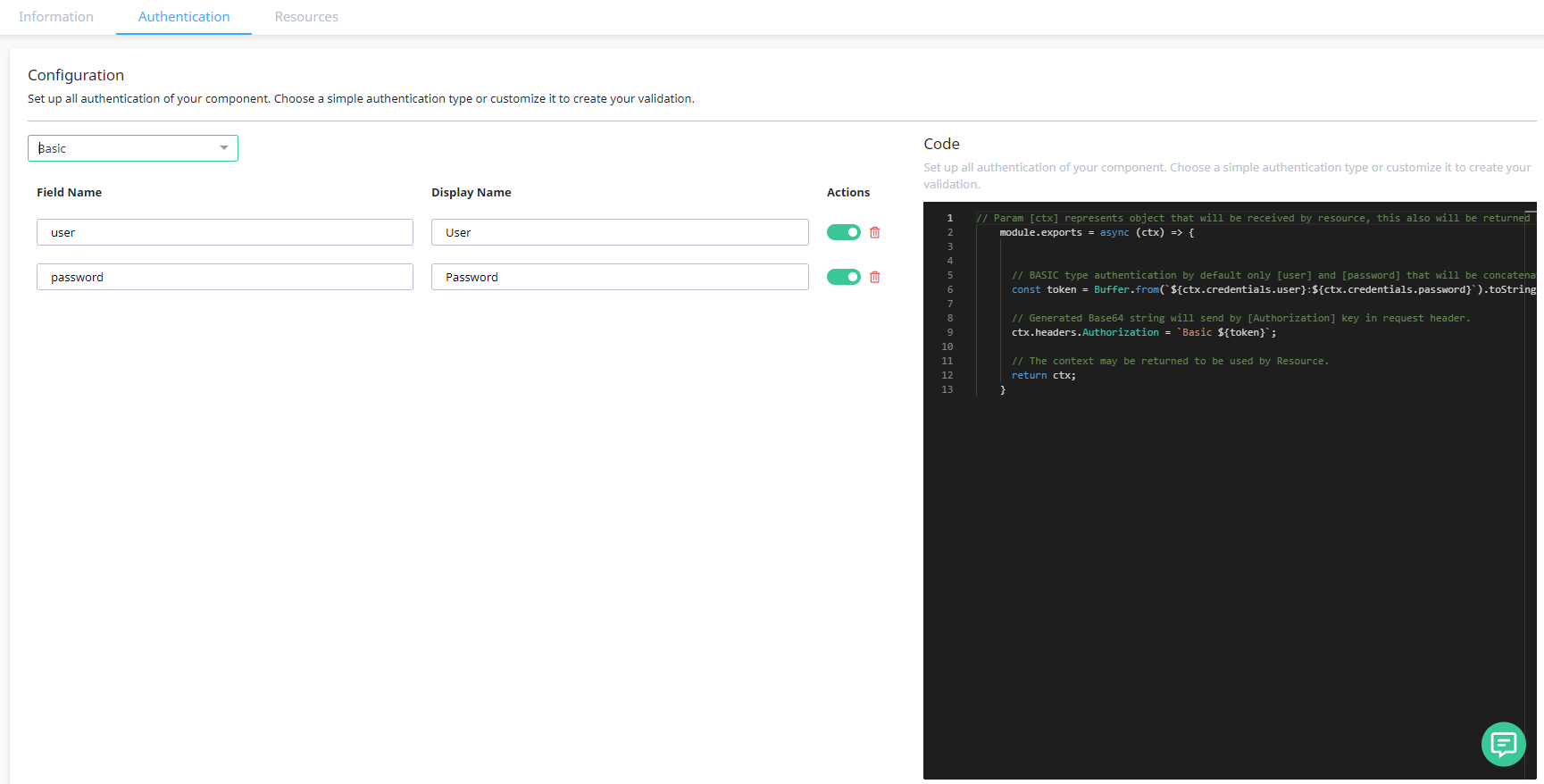Click the 'Field Name' column header

click(69, 192)
